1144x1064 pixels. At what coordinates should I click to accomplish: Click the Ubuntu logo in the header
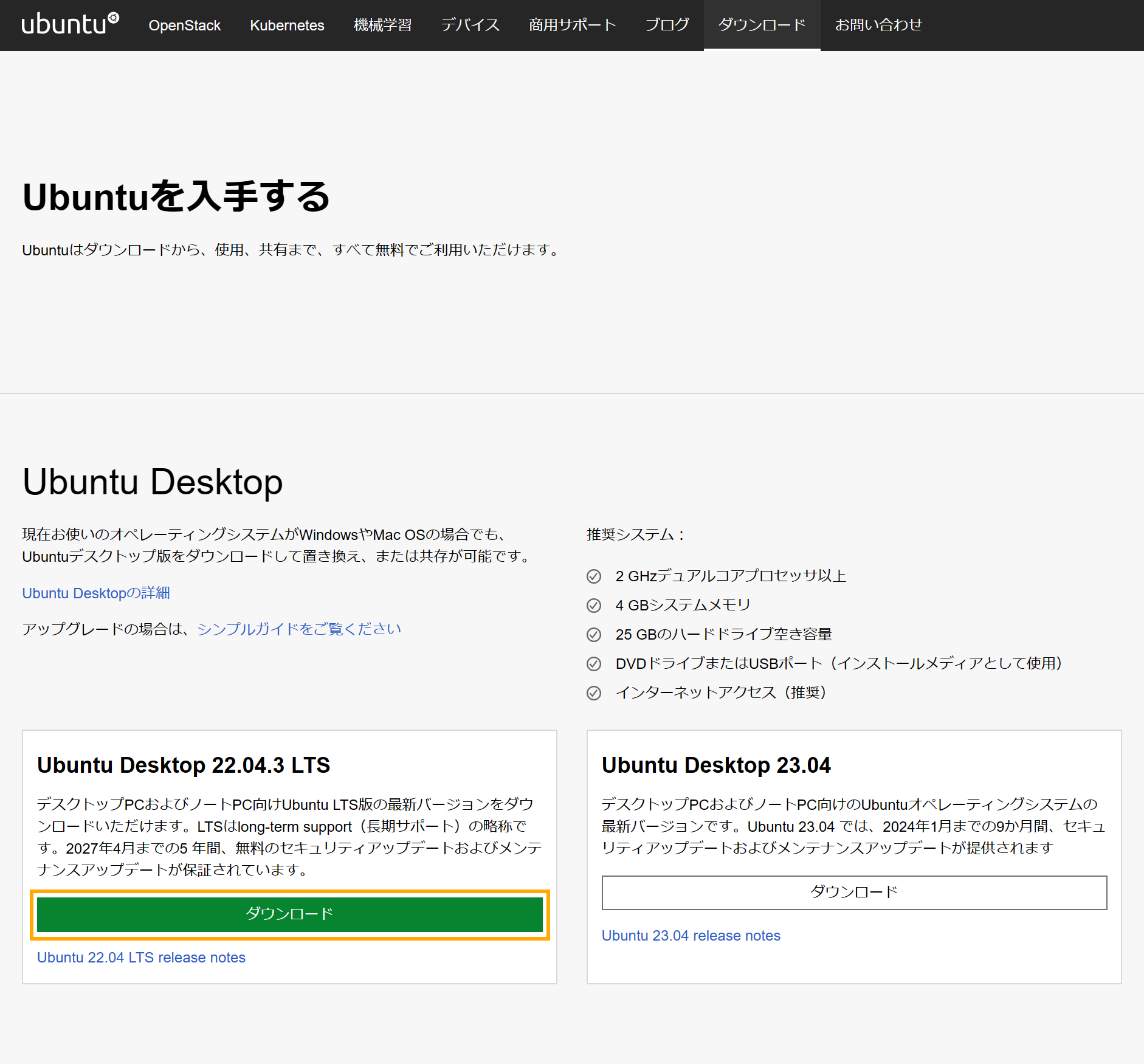(x=70, y=24)
